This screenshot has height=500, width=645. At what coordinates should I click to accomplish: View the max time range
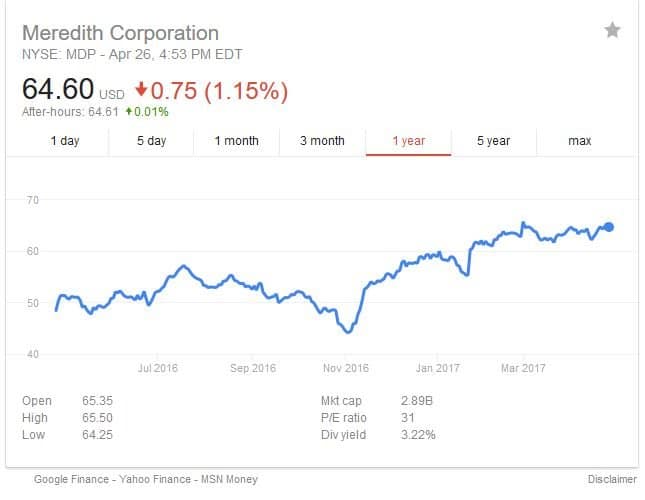[579, 141]
